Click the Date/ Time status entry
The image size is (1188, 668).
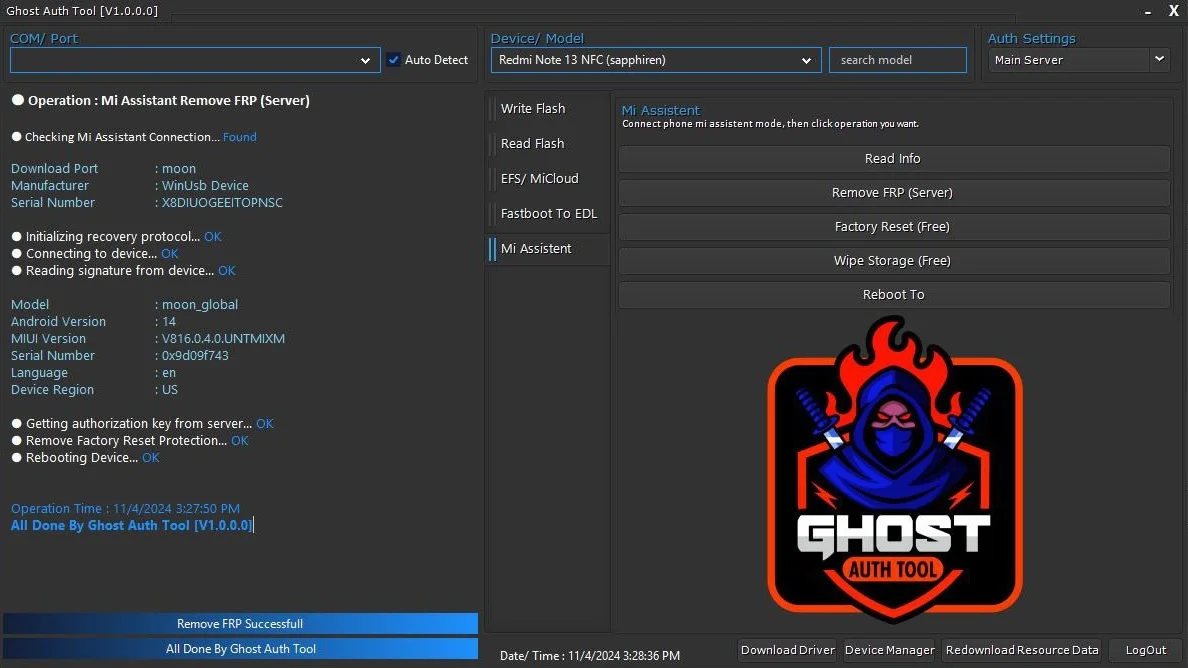click(589, 656)
